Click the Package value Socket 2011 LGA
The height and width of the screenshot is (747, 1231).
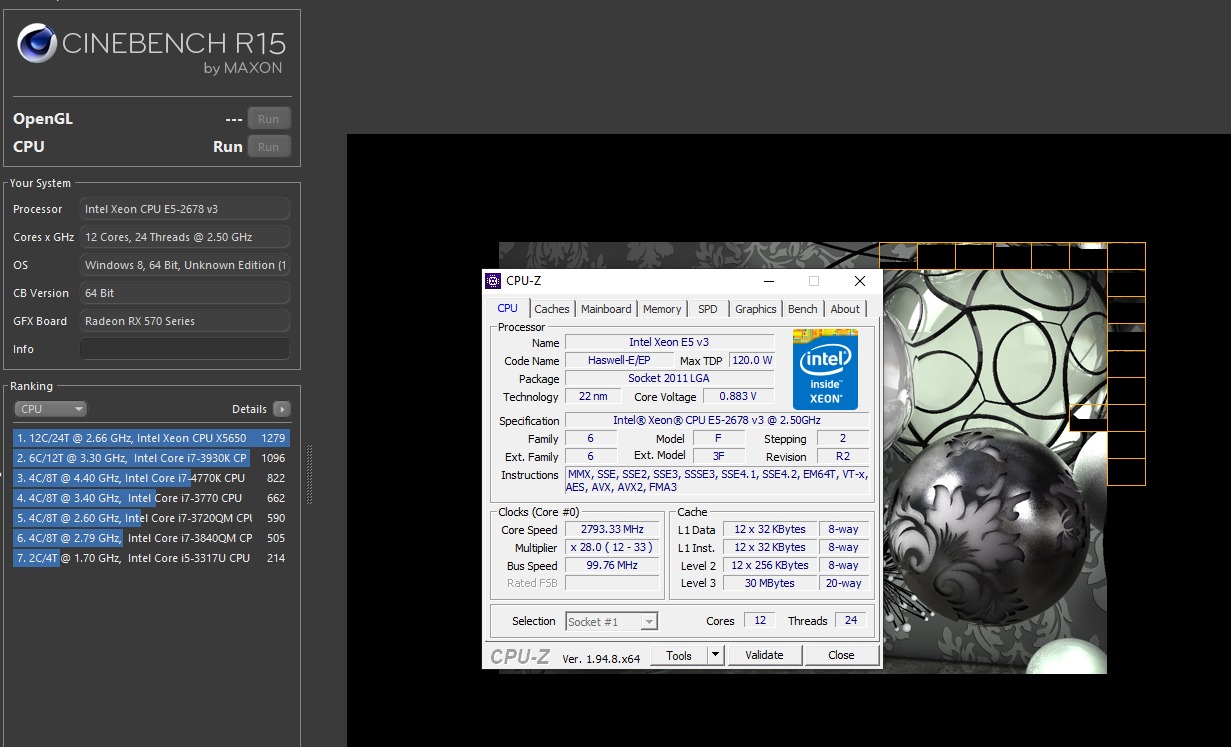[x=669, y=378]
